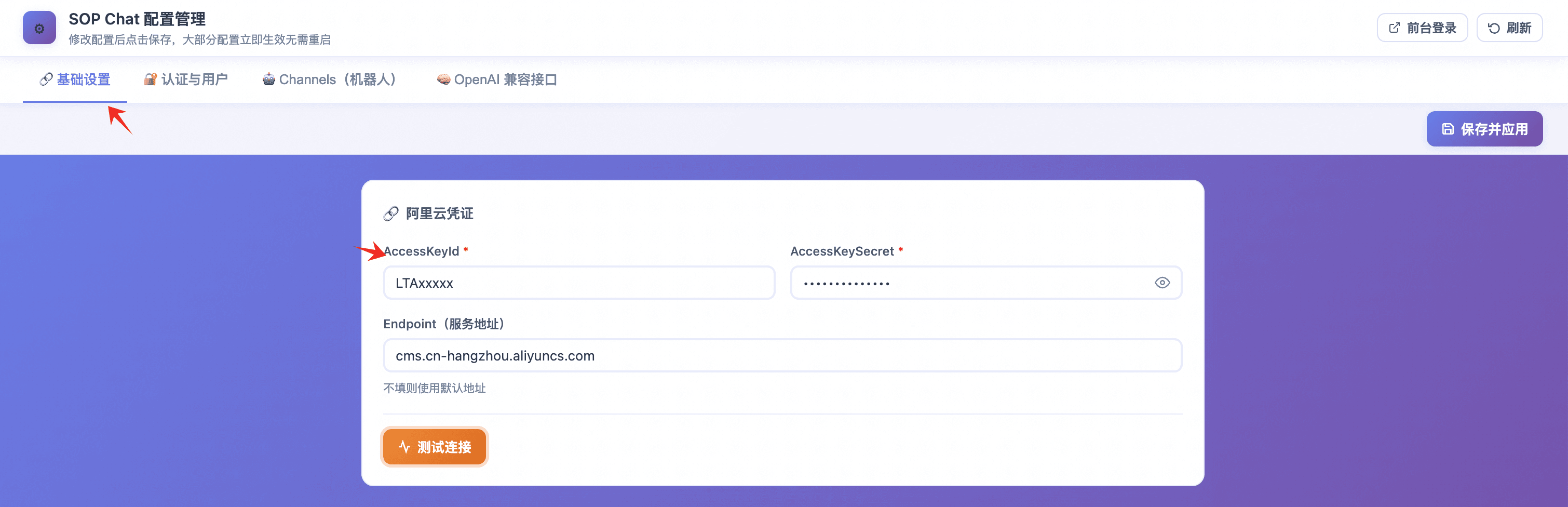Click the robot icon on Channels tab
The width and height of the screenshot is (1568, 507).
pyautogui.click(x=268, y=79)
